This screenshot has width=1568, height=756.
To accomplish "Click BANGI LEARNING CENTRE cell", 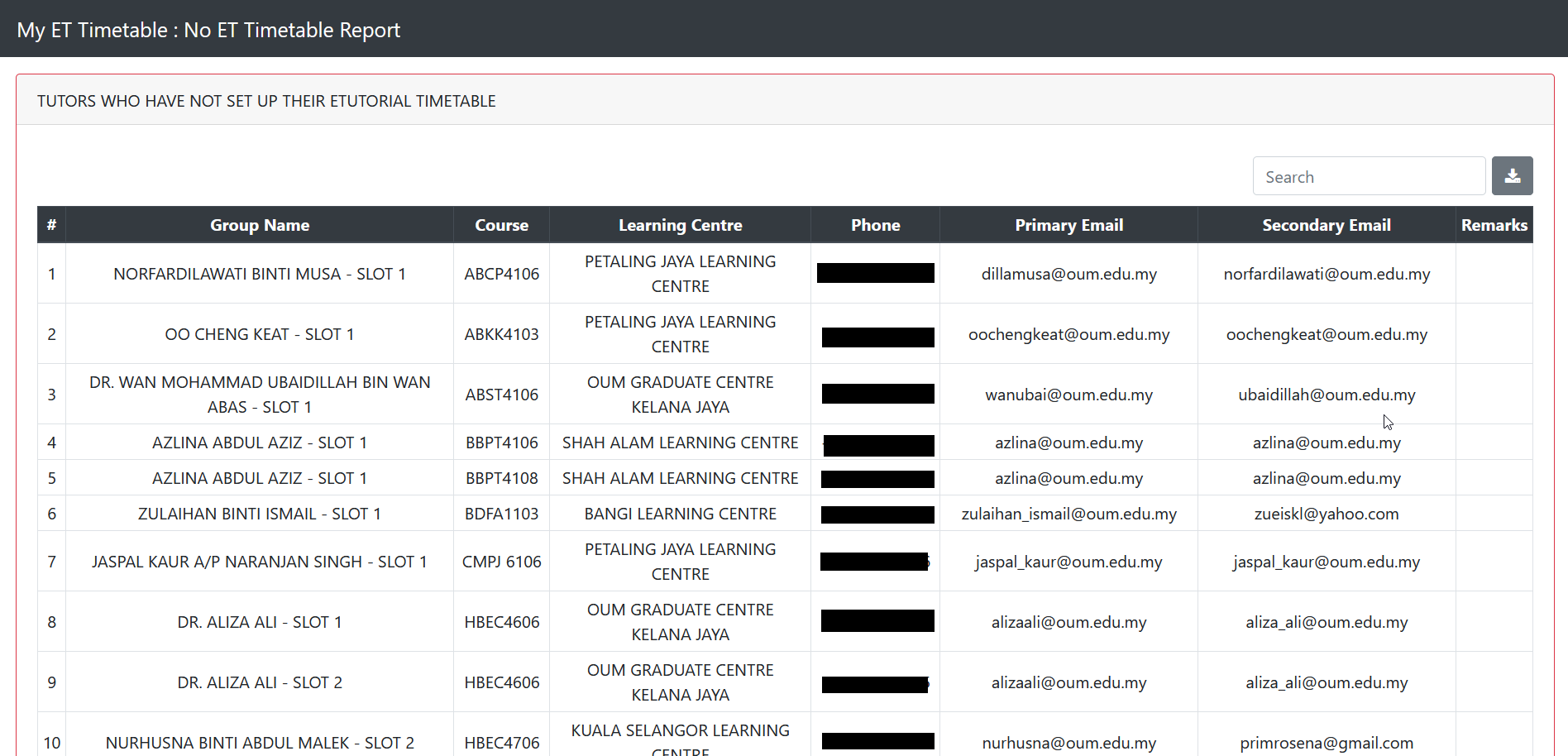I will (680, 514).
